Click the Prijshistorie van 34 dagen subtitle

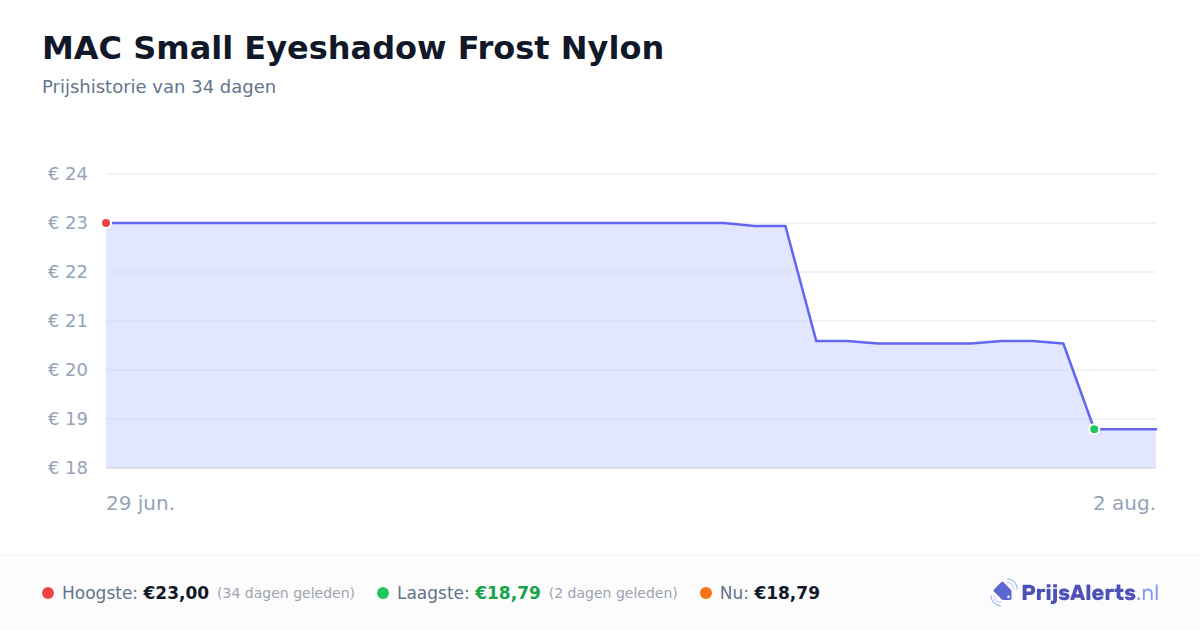pos(159,87)
